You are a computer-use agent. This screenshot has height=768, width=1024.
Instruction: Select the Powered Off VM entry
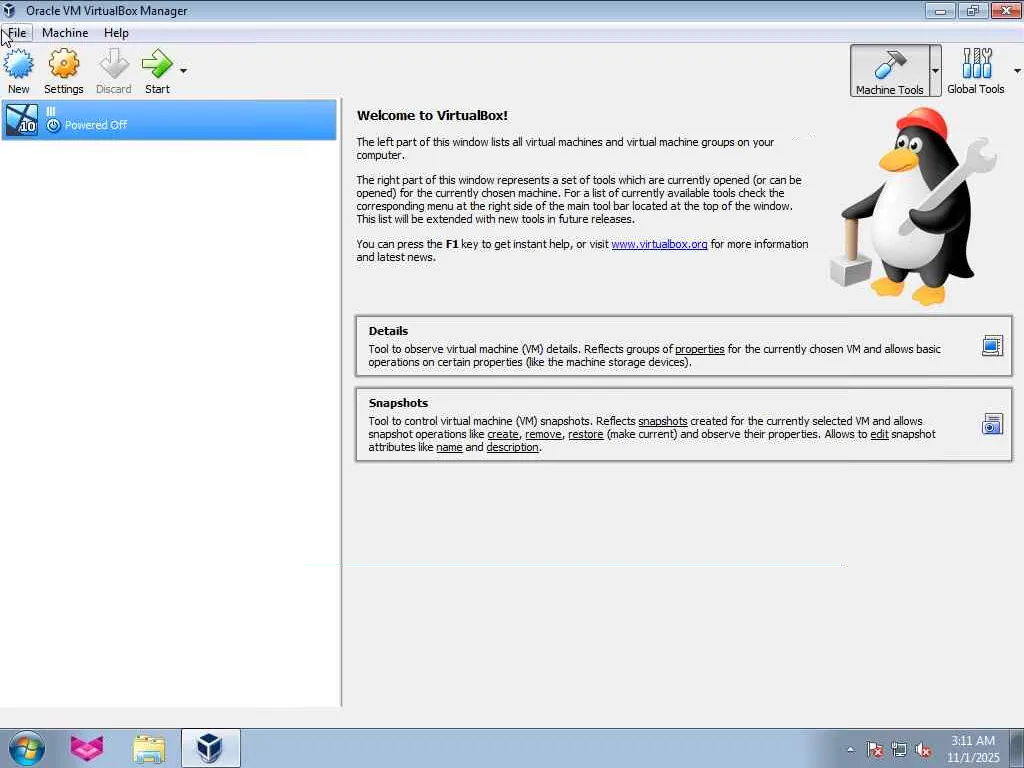[x=168, y=120]
